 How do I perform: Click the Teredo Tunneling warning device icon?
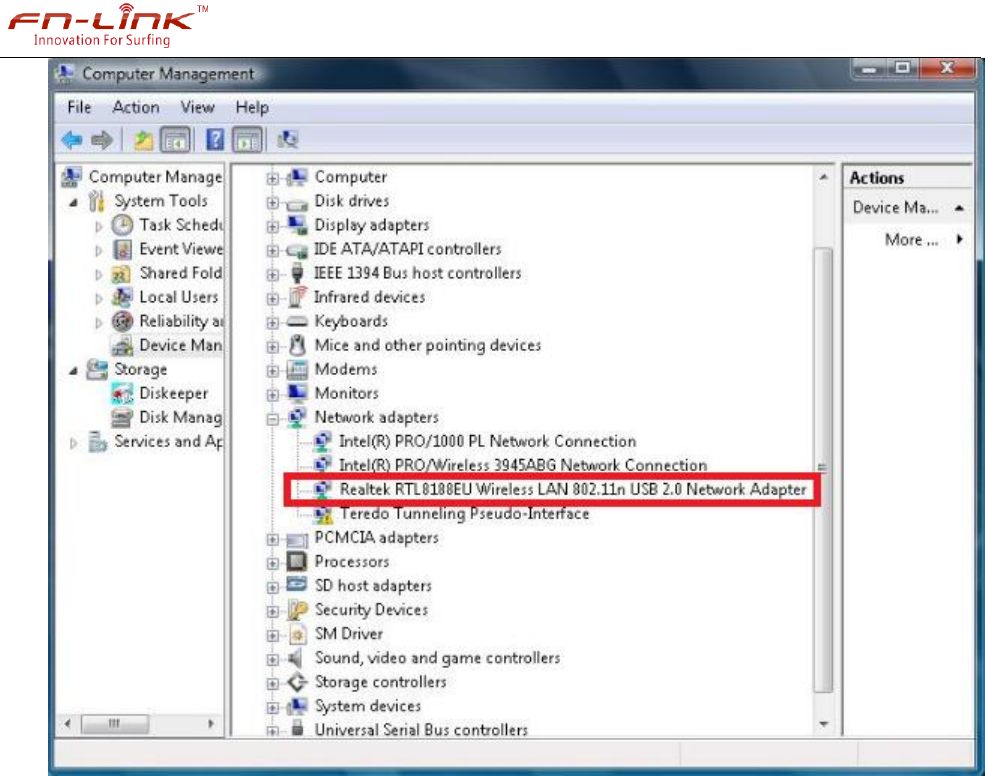click(323, 514)
